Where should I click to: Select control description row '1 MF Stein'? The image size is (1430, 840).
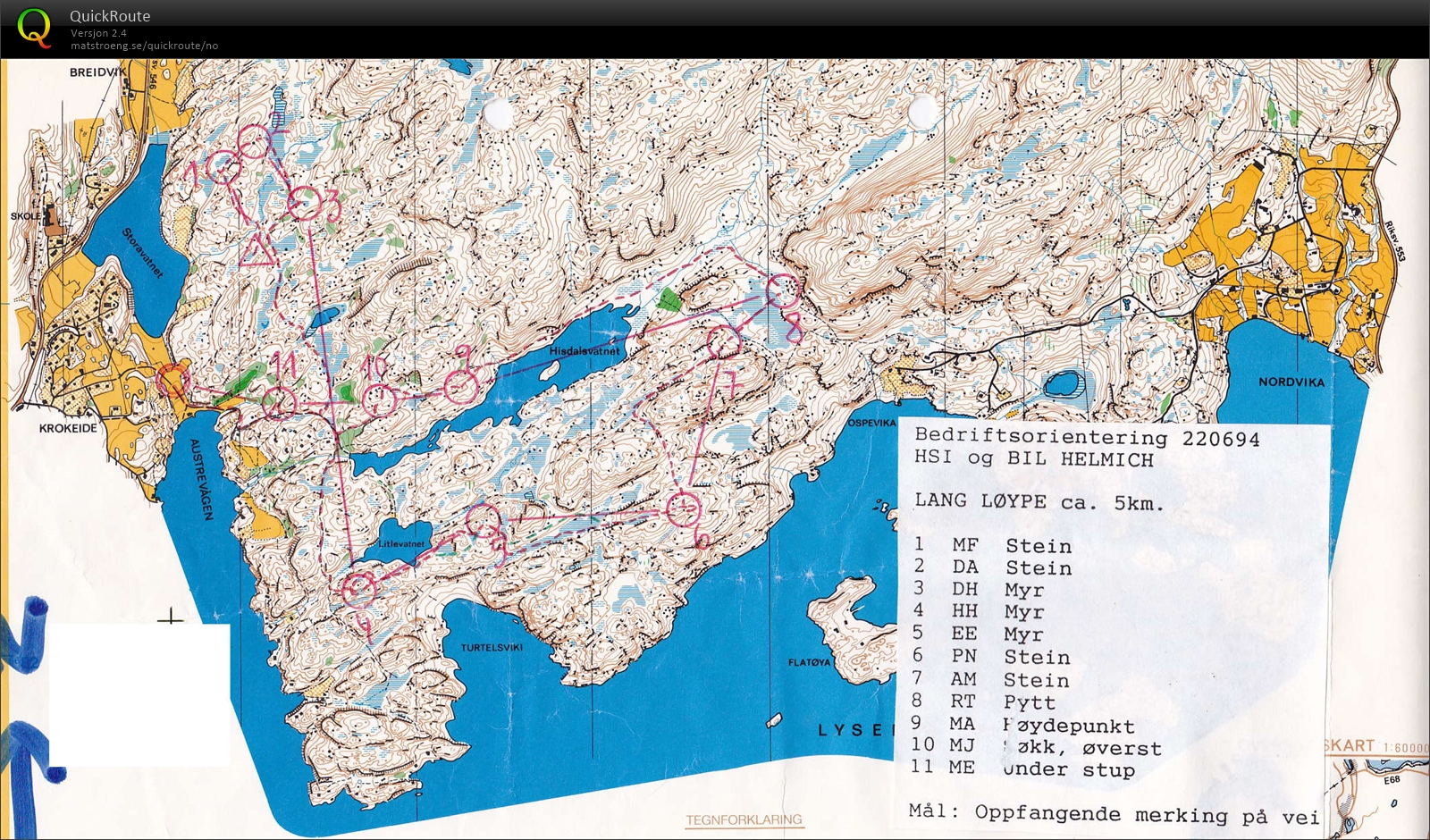click(x=992, y=545)
